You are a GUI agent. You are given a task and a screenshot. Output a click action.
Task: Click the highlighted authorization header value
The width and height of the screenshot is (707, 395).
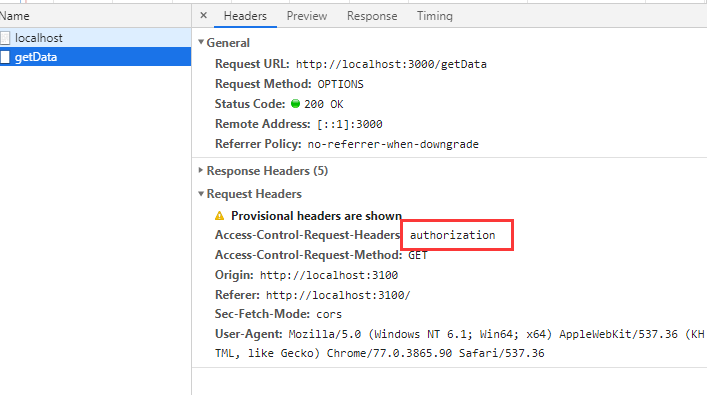point(452,235)
